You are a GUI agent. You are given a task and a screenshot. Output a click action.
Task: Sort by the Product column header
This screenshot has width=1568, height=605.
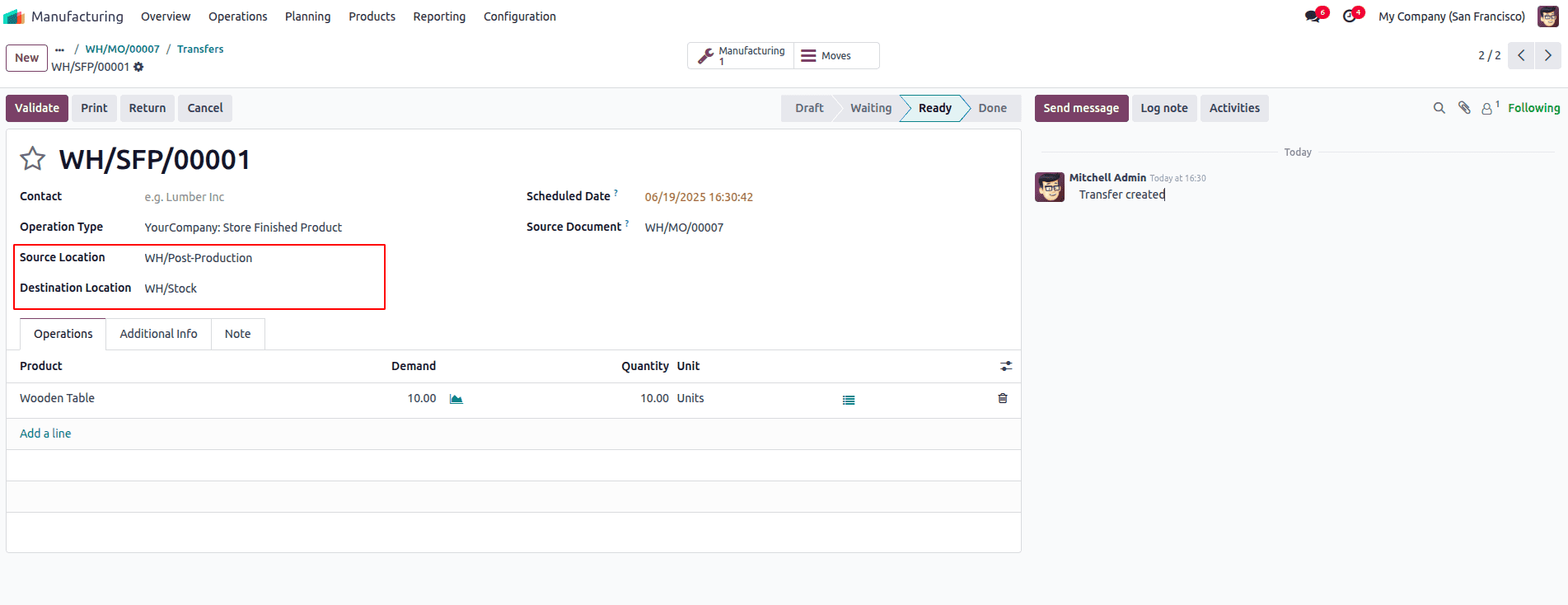tap(41, 366)
